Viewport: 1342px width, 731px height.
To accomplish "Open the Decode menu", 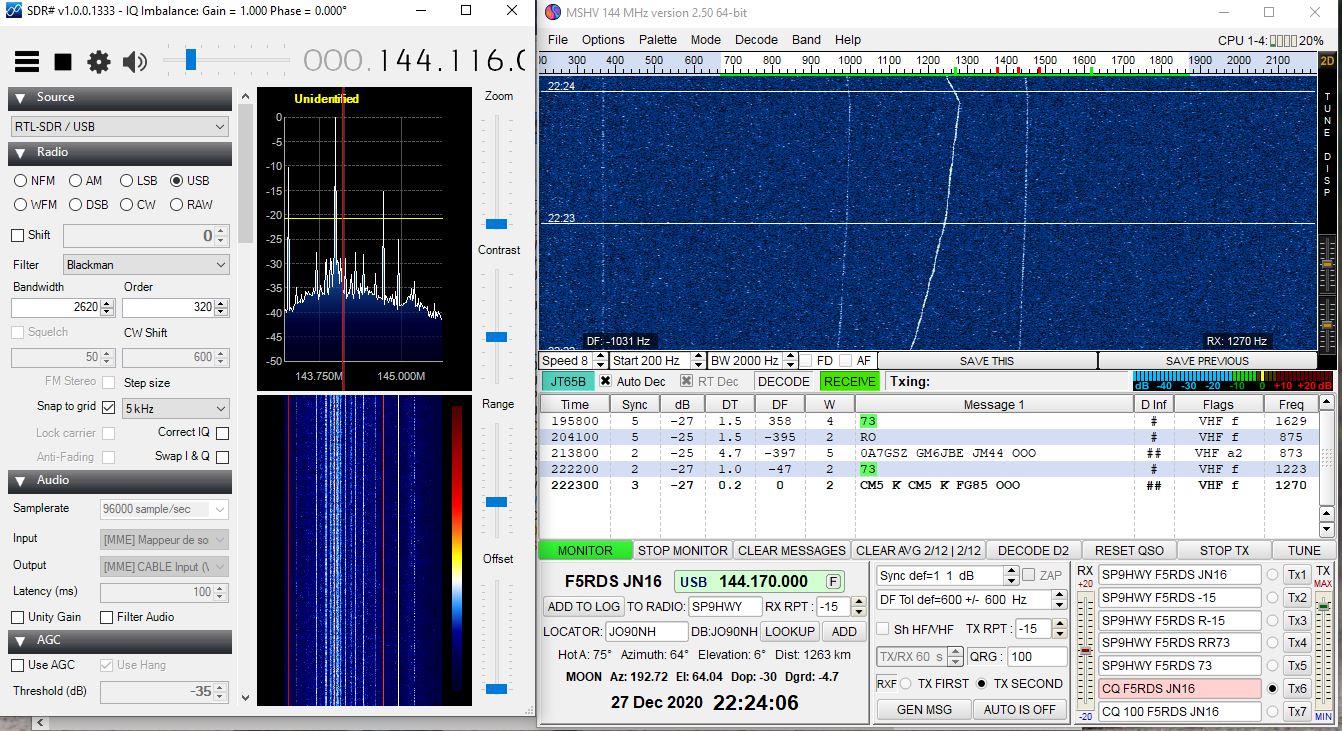I will pos(756,40).
